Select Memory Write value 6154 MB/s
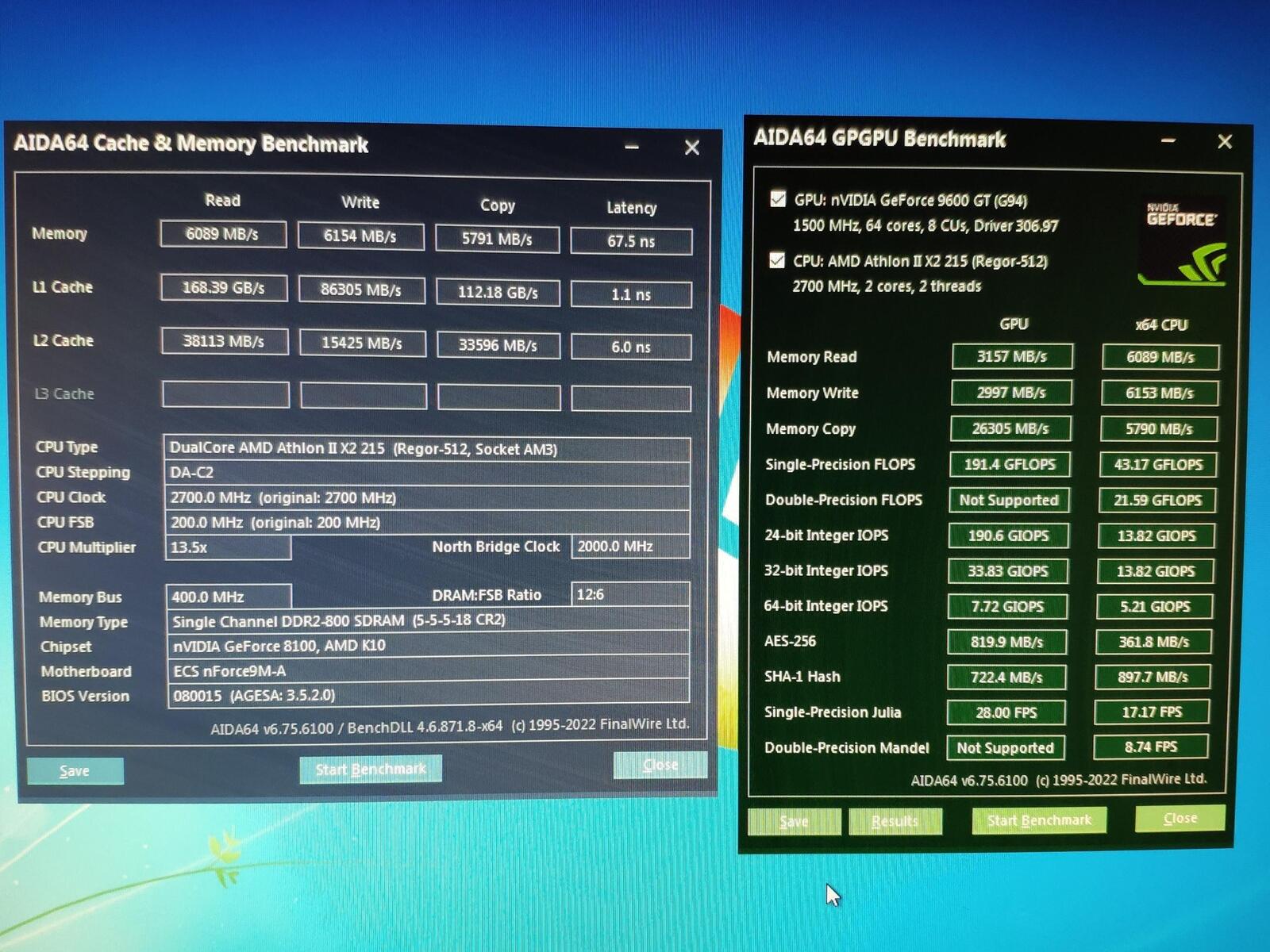Screen dimensions: 1270x952 pos(360,236)
